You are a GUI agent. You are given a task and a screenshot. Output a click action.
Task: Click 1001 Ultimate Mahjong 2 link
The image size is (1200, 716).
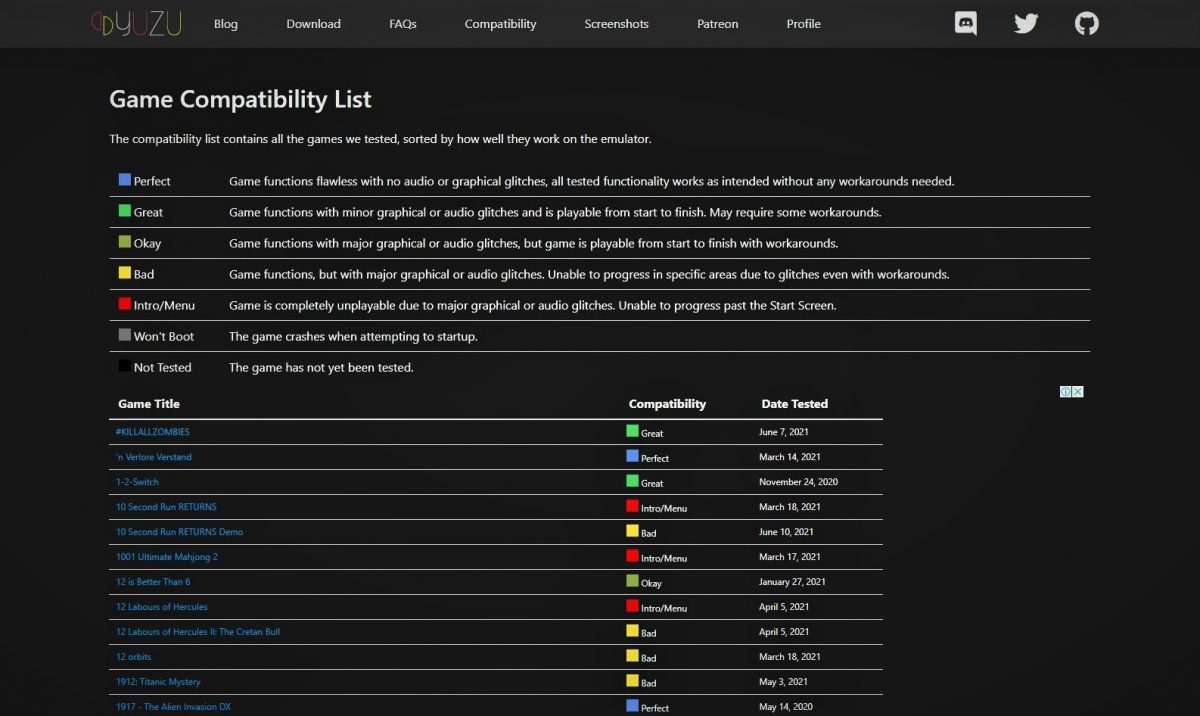(x=167, y=557)
